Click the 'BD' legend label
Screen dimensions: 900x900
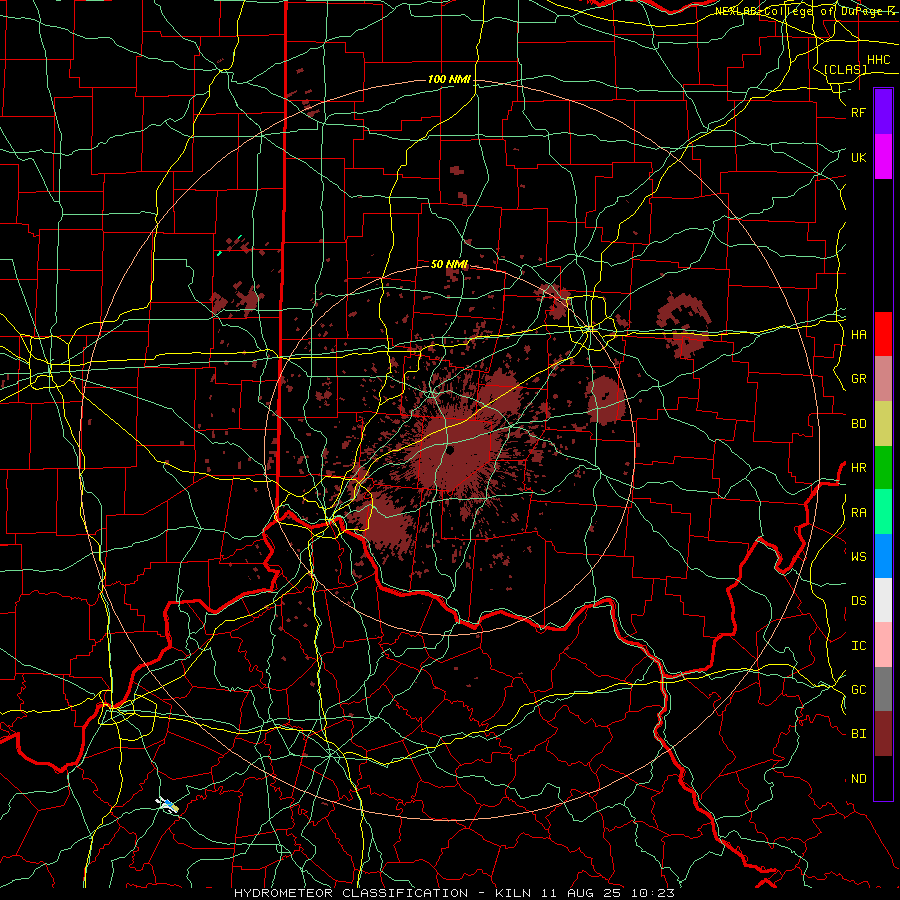point(858,424)
